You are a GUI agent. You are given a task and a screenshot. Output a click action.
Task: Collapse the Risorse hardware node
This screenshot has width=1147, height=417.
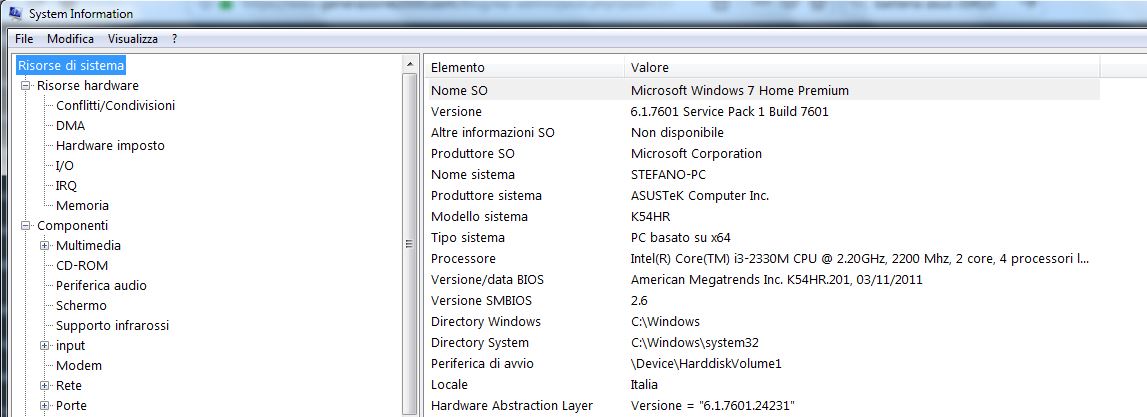click(x=27, y=86)
